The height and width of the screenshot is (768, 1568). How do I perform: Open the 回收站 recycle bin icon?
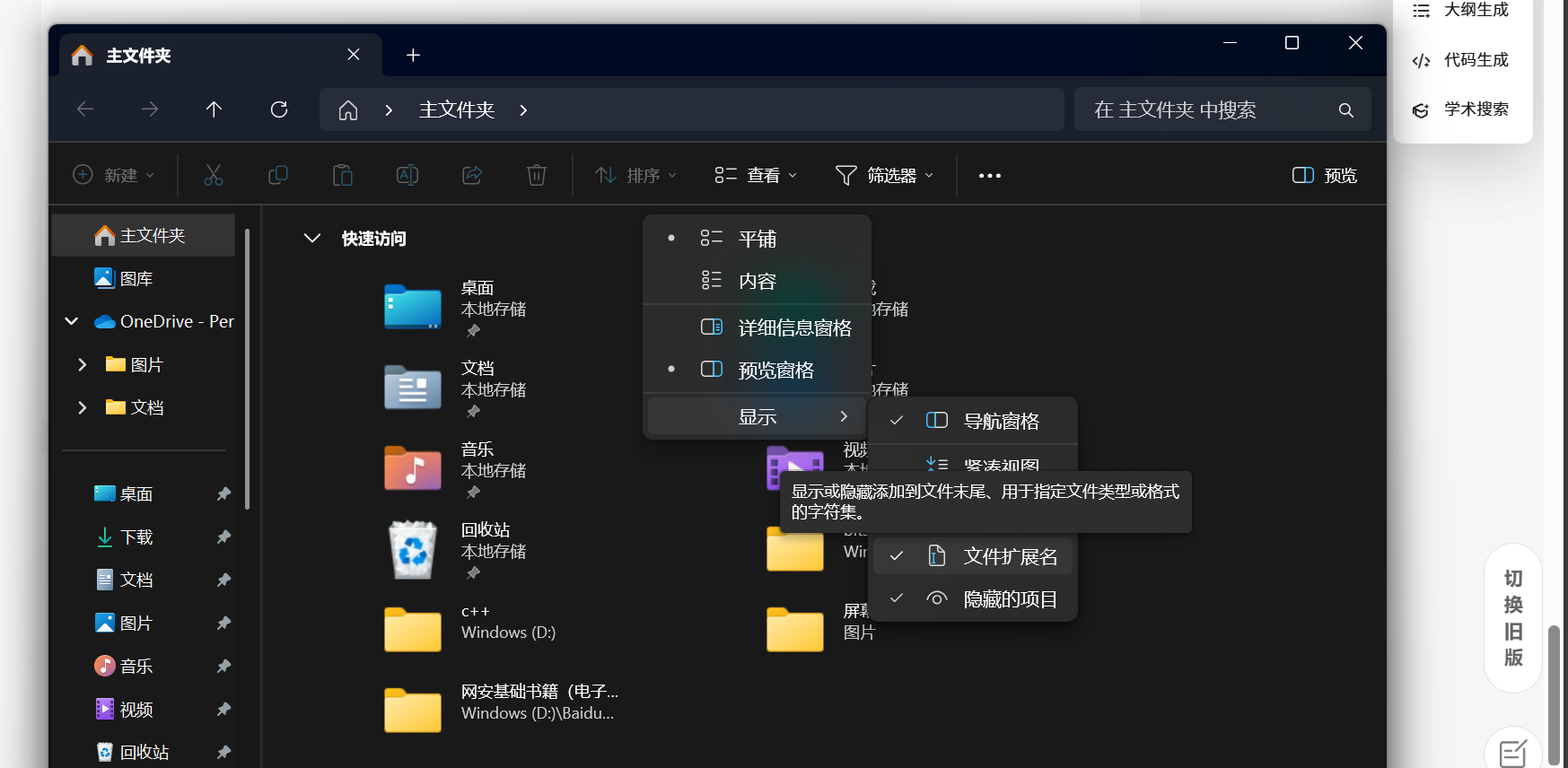coord(413,549)
